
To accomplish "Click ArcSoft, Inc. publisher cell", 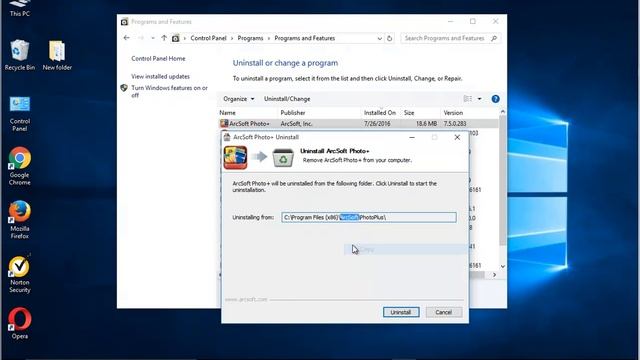I will (296, 123).
